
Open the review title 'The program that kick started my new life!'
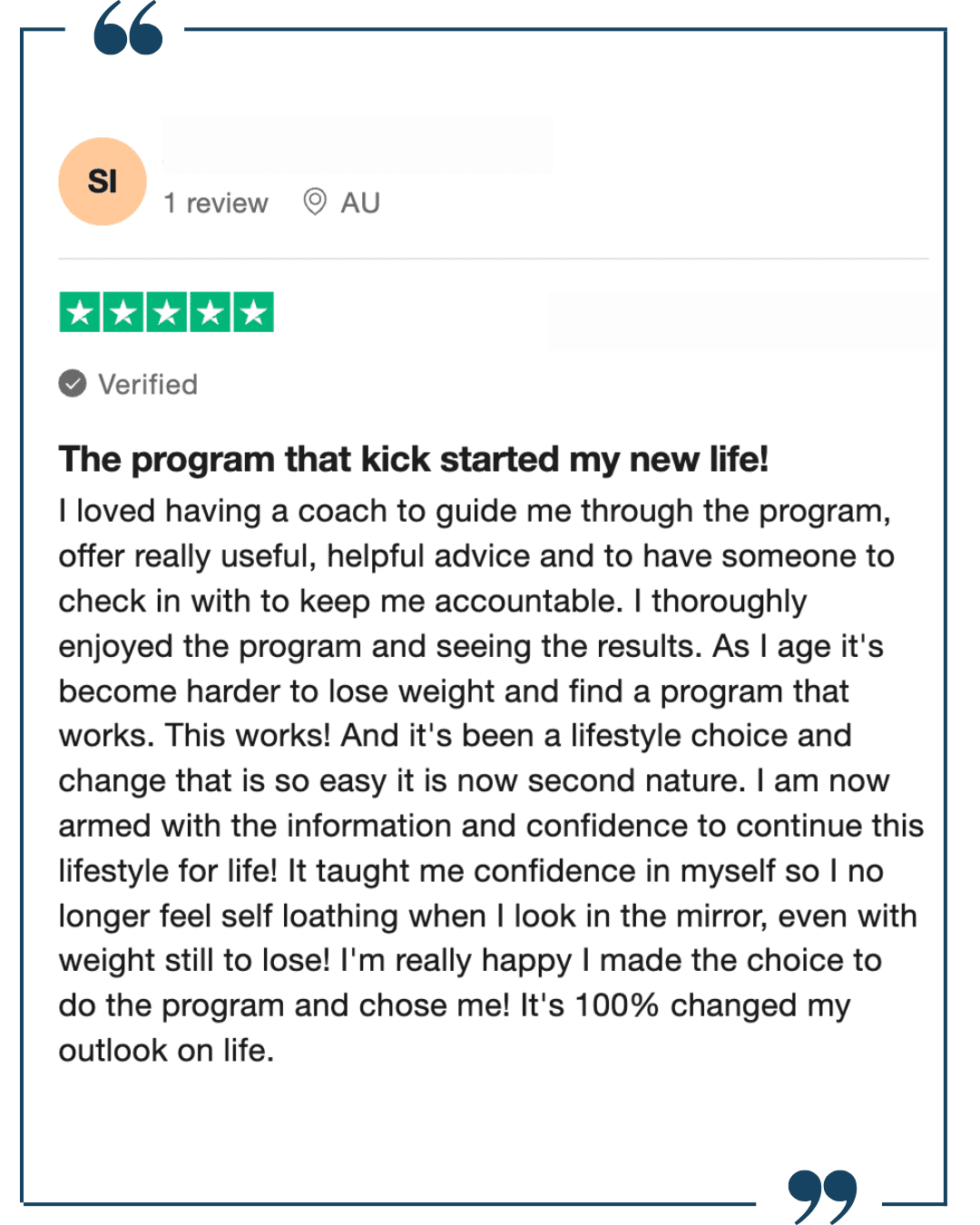point(414,459)
